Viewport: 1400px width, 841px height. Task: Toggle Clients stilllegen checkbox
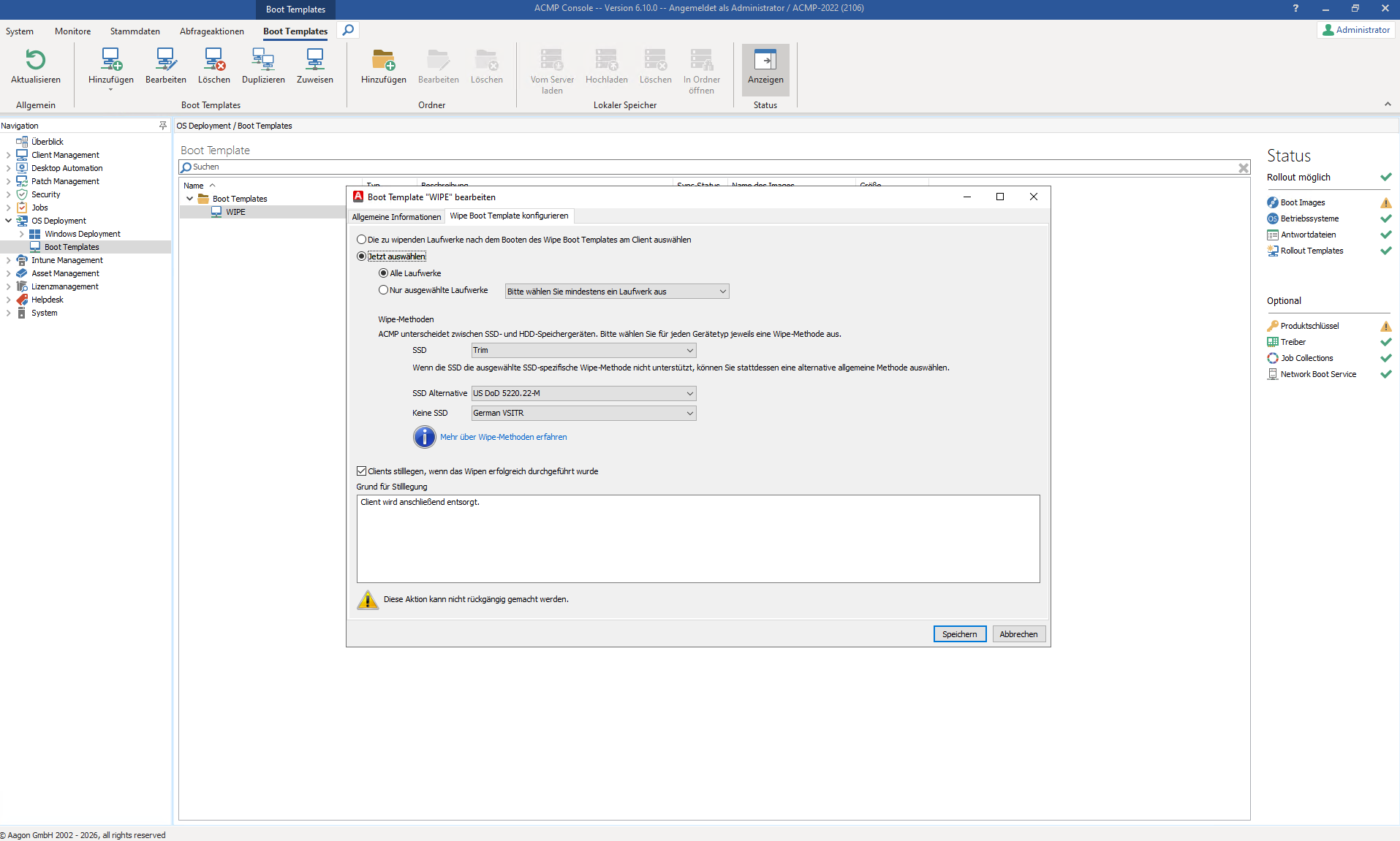click(x=361, y=471)
